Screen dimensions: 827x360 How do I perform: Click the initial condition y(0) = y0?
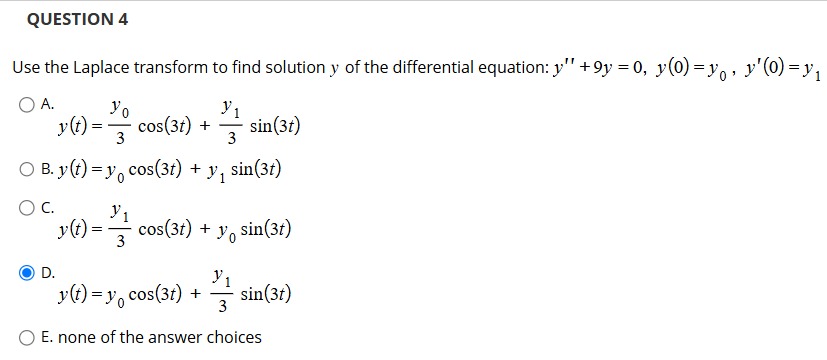(x=690, y=69)
